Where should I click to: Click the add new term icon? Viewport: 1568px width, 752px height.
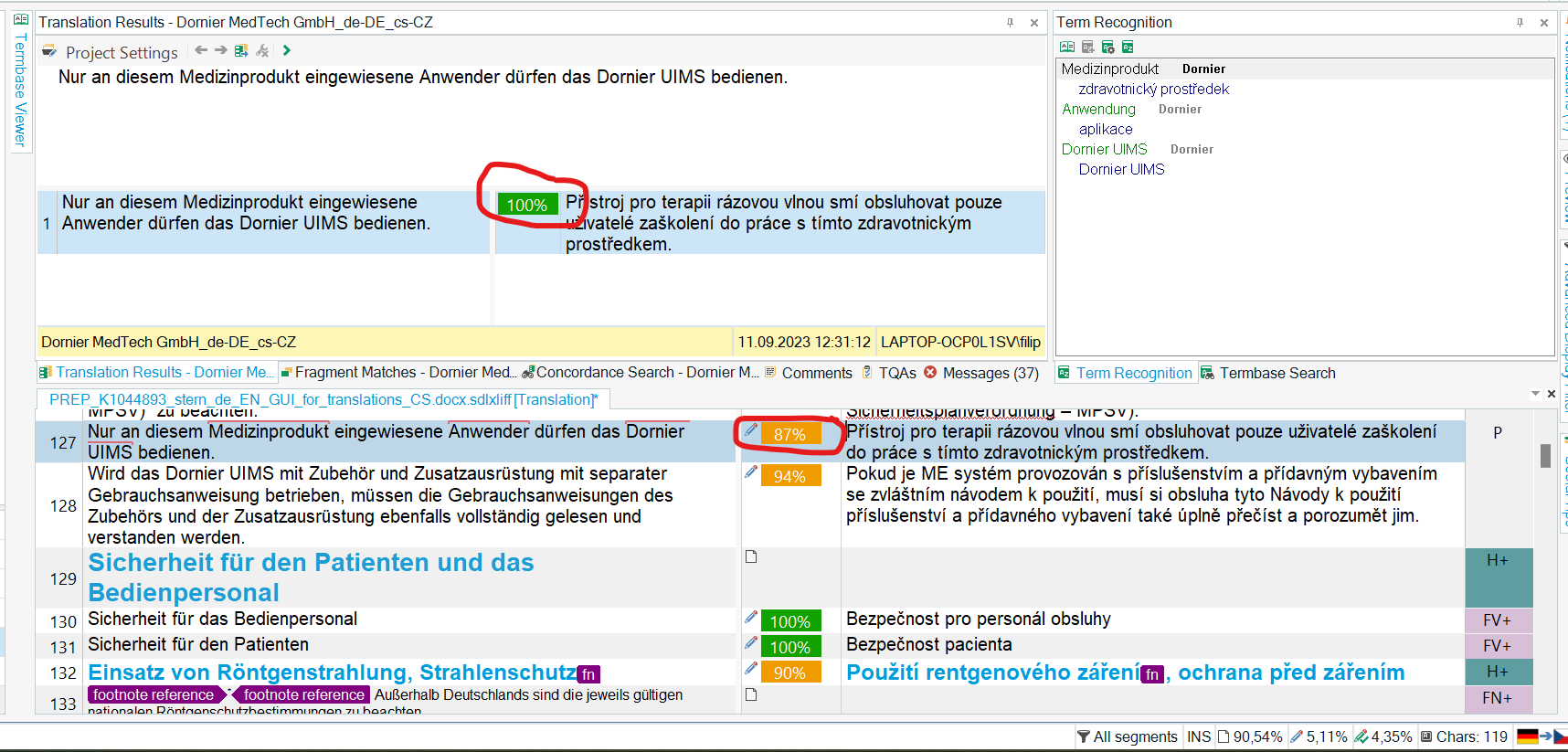pyautogui.click(x=1087, y=47)
